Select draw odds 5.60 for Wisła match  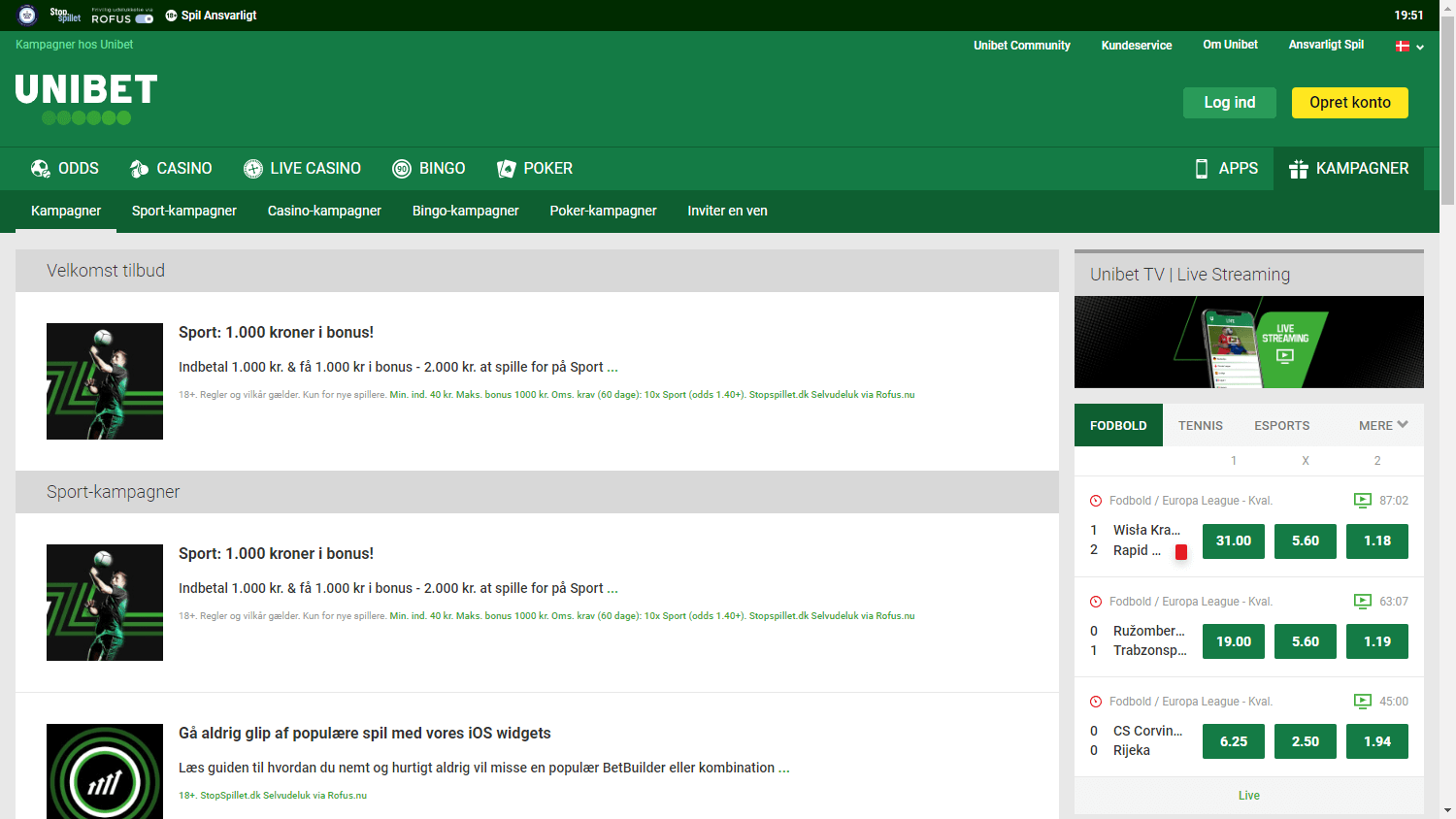coord(1306,541)
